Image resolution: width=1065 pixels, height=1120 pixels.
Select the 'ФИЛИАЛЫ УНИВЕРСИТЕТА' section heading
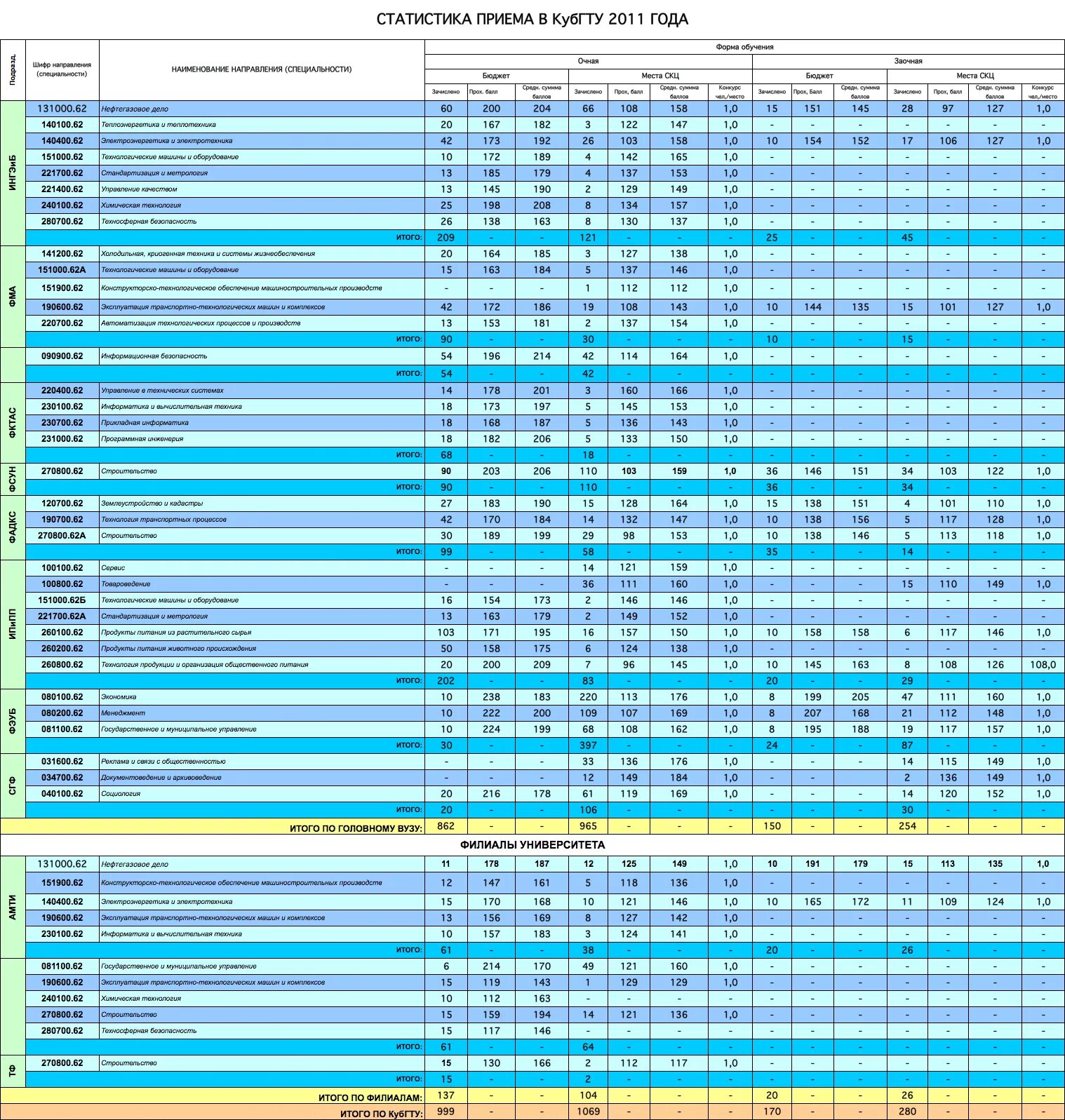(x=532, y=845)
